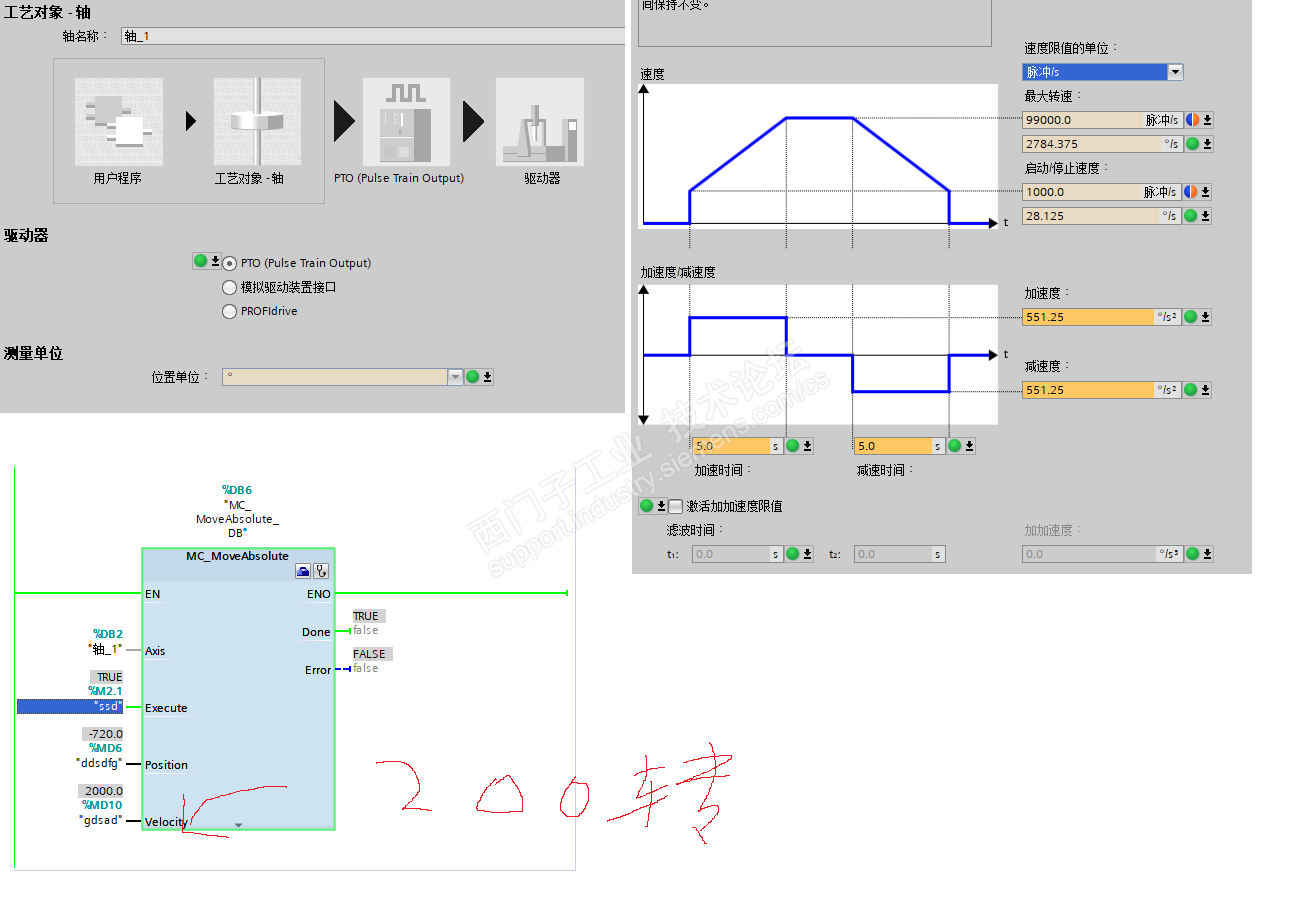The height and width of the screenshot is (916, 1297).
Task: Click t2 filter time field
Action: tap(899, 554)
